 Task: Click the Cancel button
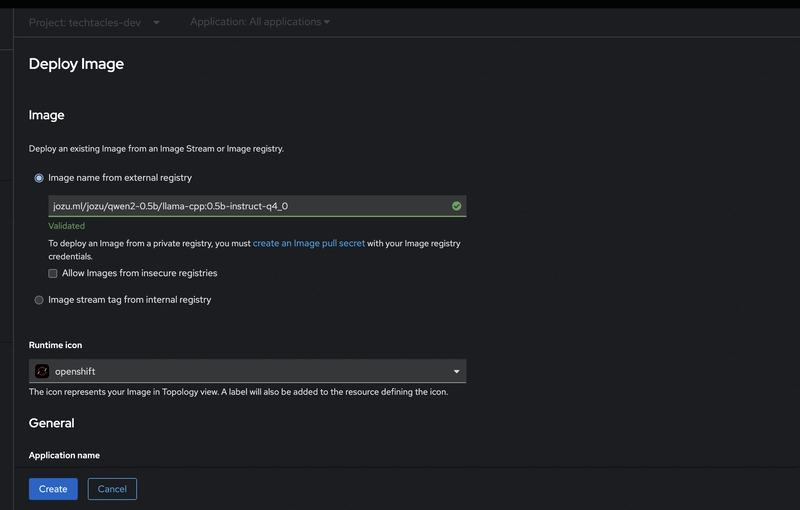pyautogui.click(x=112, y=489)
